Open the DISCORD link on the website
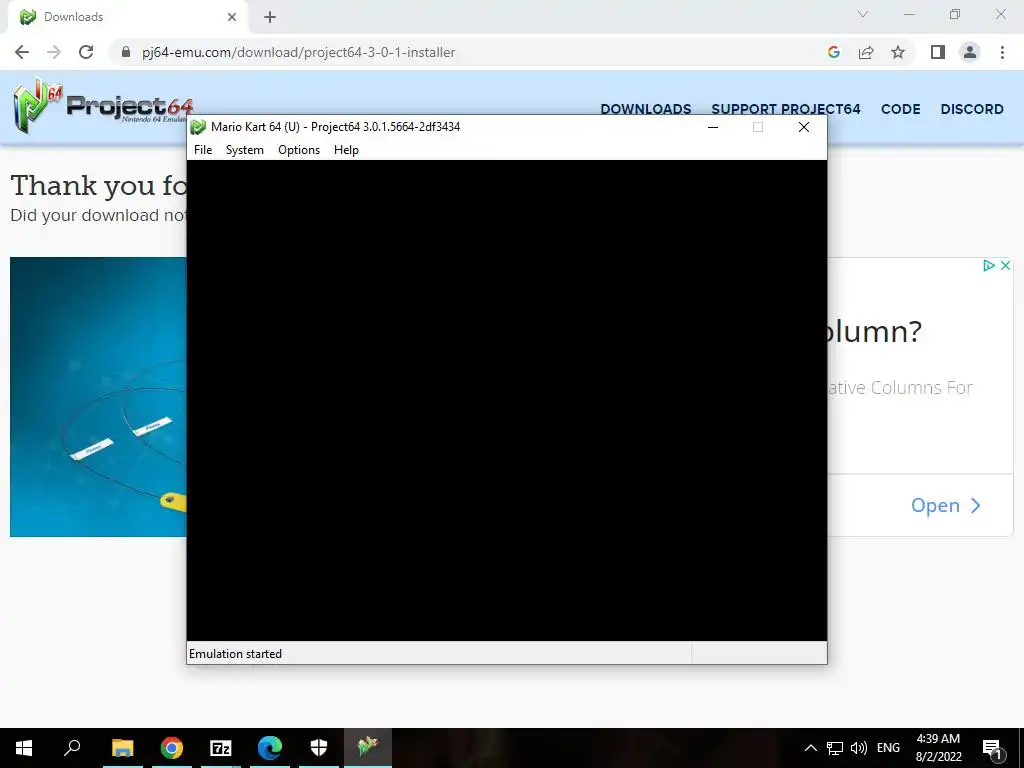Viewport: 1024px width, 768px height. click(x=972, y=109)
